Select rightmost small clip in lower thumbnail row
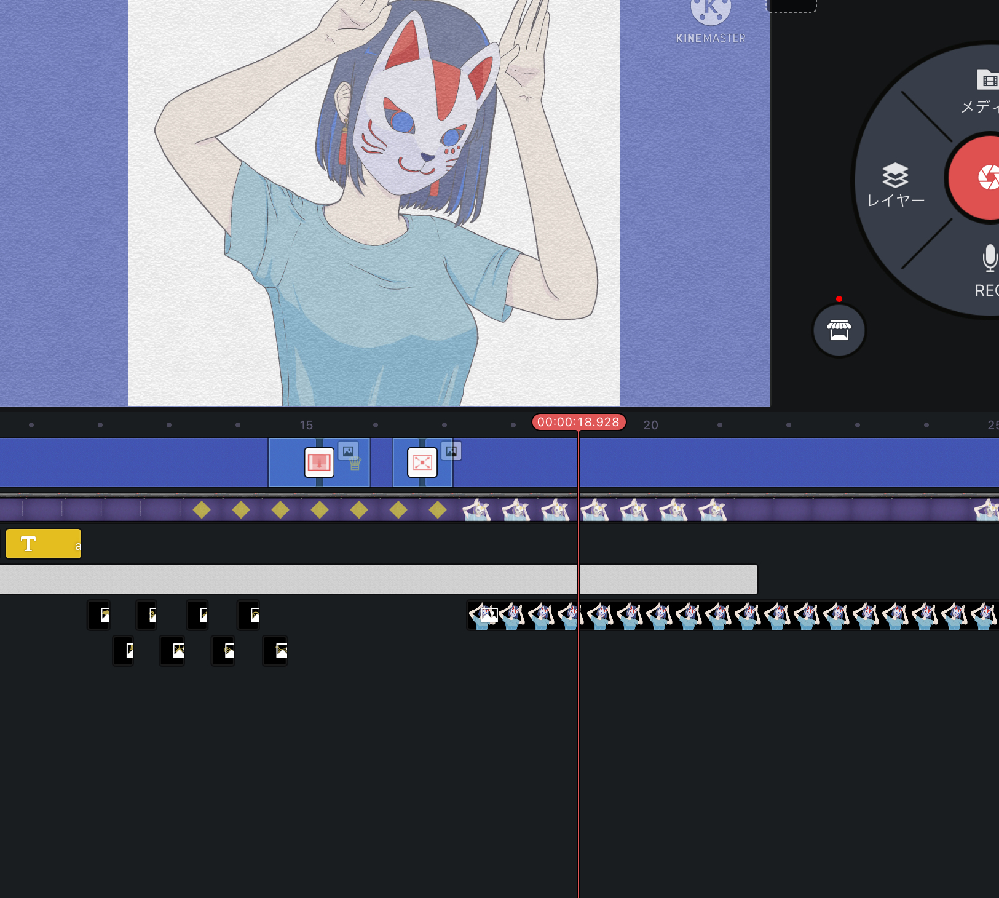The image size is (999, 898). tap(275, 651)
